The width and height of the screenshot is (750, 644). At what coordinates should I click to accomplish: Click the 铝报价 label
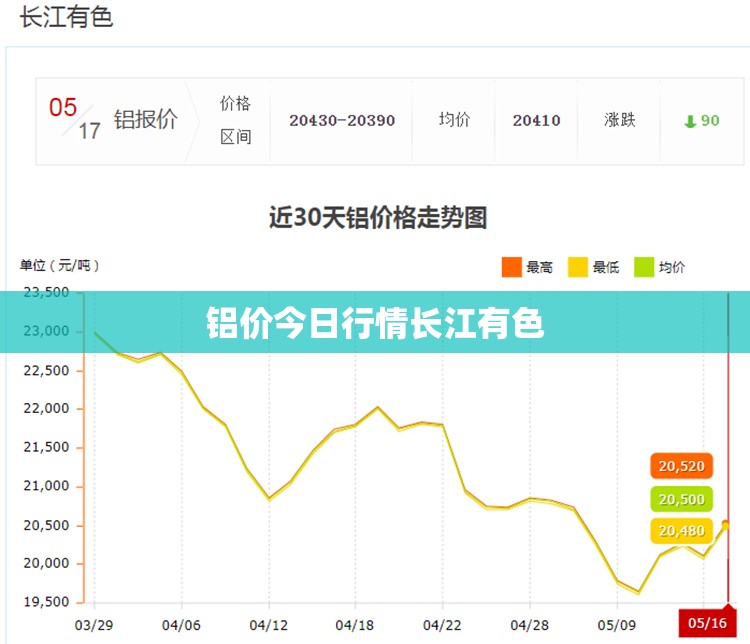click(x=145, y=119)
